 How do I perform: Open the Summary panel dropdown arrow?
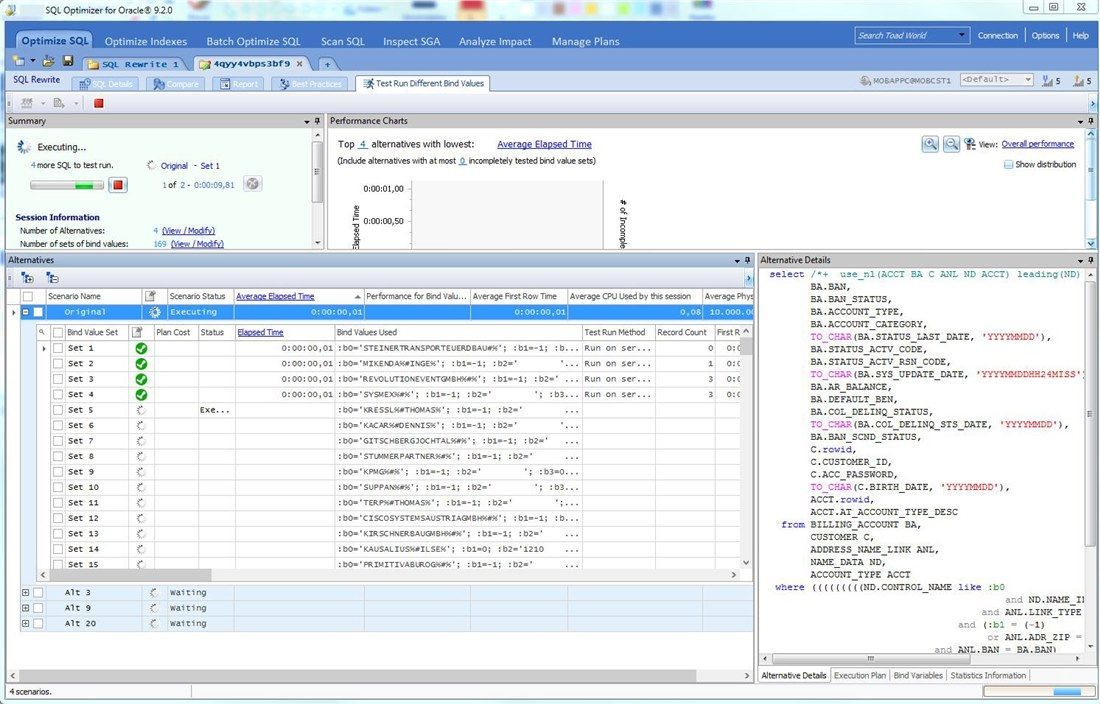[307, 122]
